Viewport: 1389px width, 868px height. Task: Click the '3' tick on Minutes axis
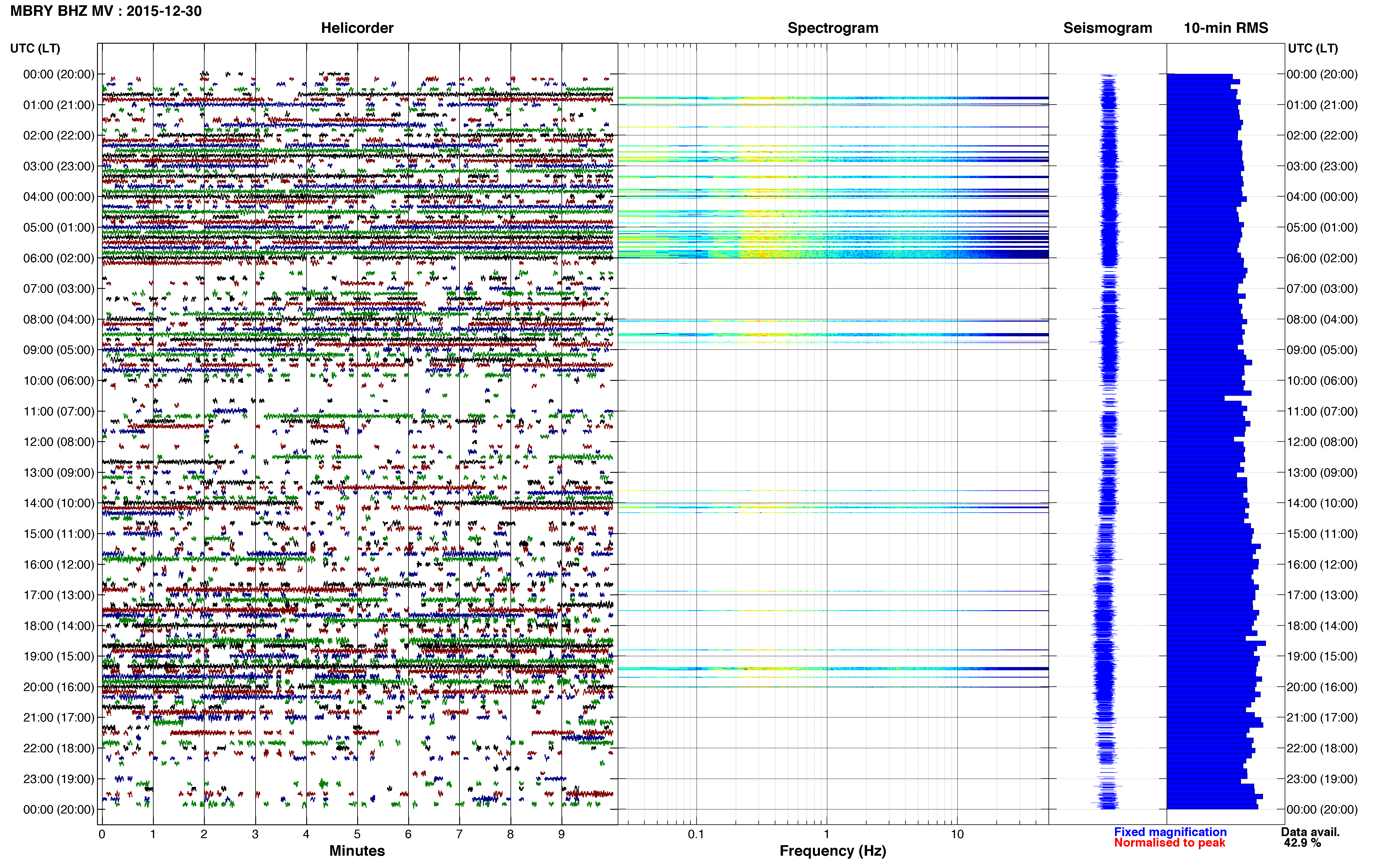pos(255,834)
